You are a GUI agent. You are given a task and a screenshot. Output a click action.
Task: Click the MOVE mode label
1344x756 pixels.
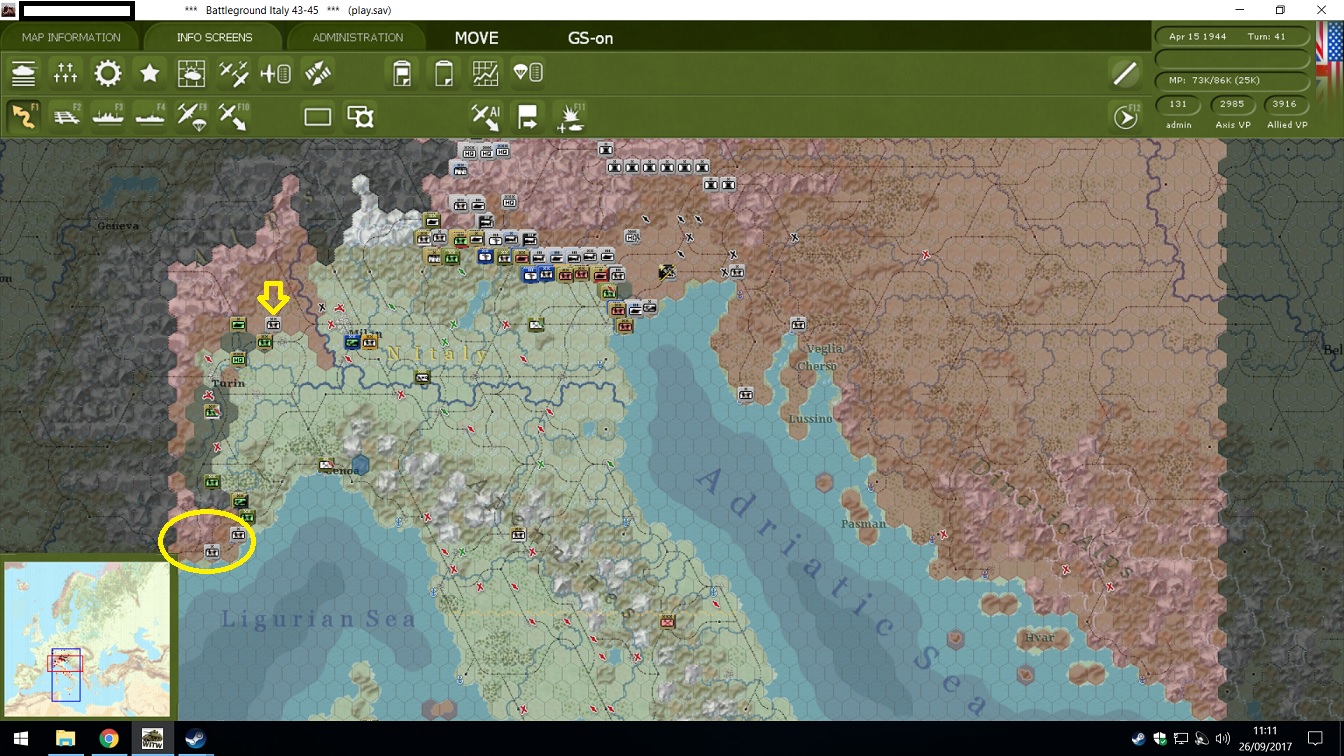point(476,38)
